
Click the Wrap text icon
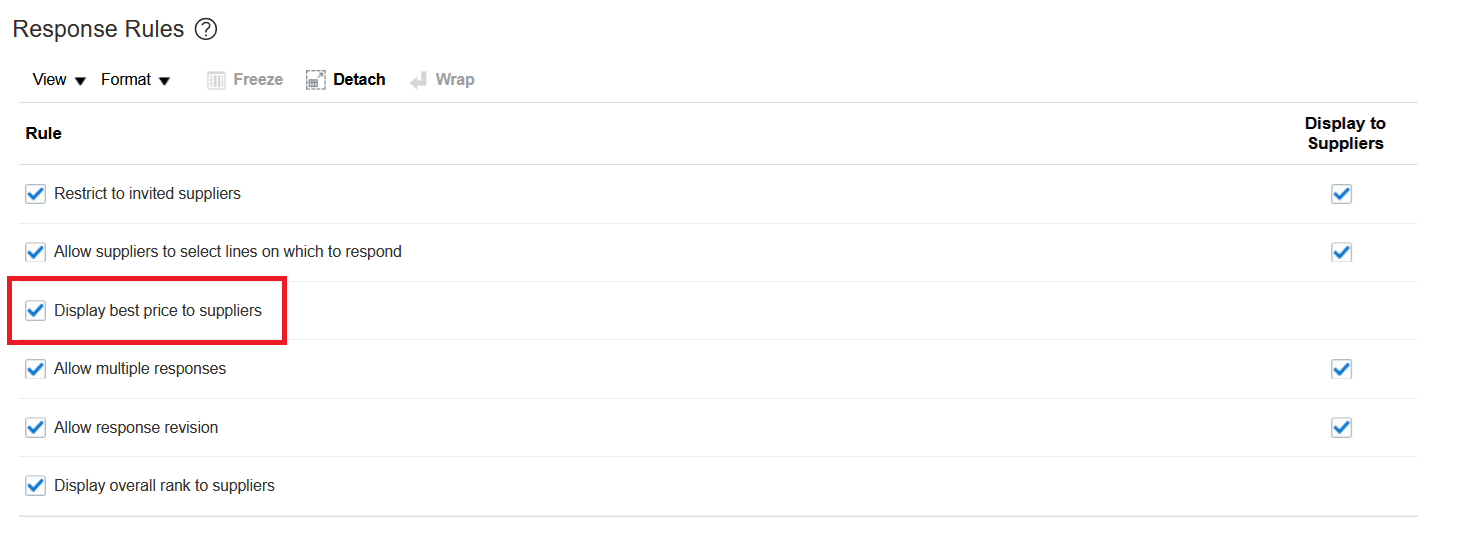pyautogui.click(x=418, y=80)
